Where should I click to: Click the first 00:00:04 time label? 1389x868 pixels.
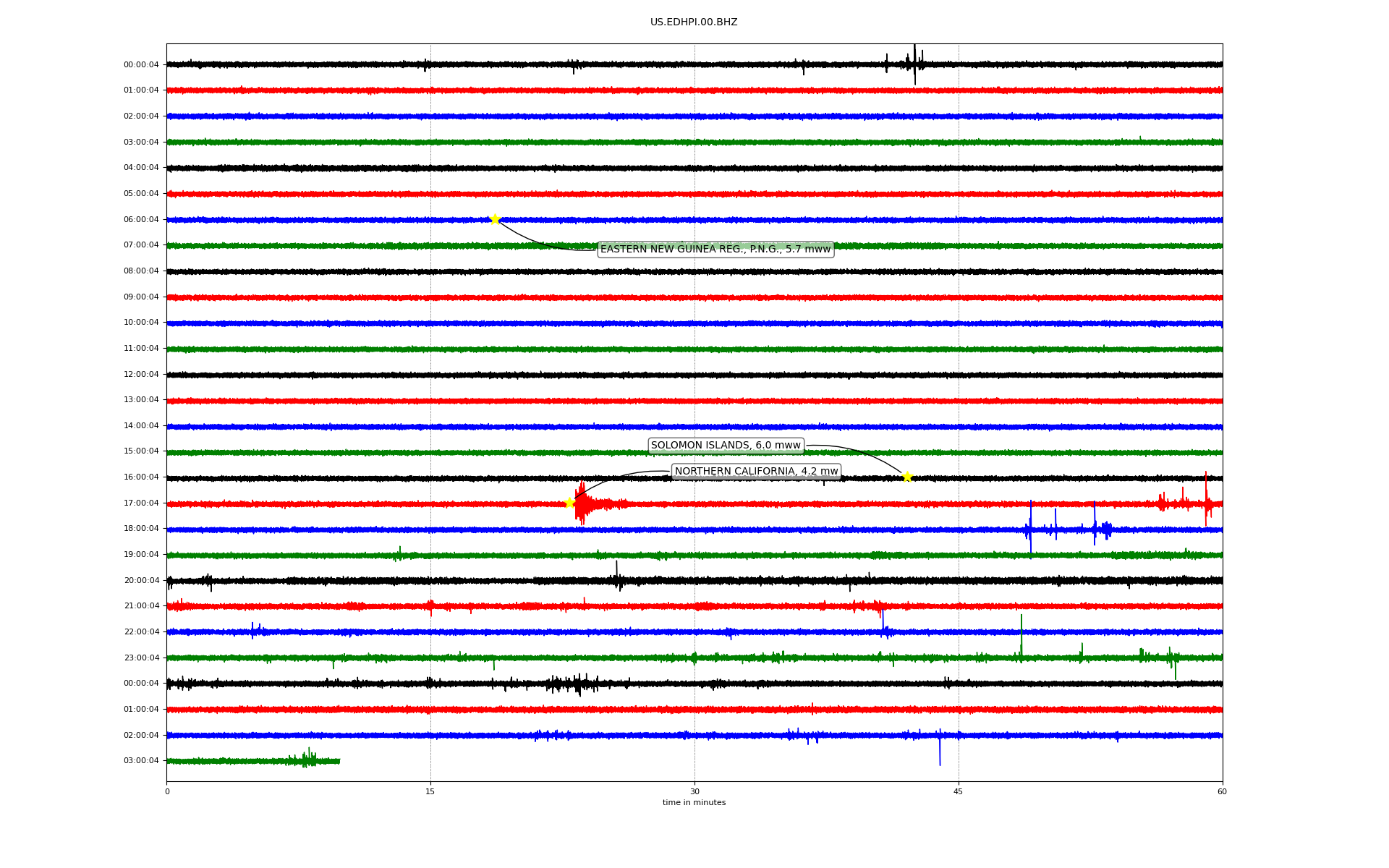tap(141, 65)
